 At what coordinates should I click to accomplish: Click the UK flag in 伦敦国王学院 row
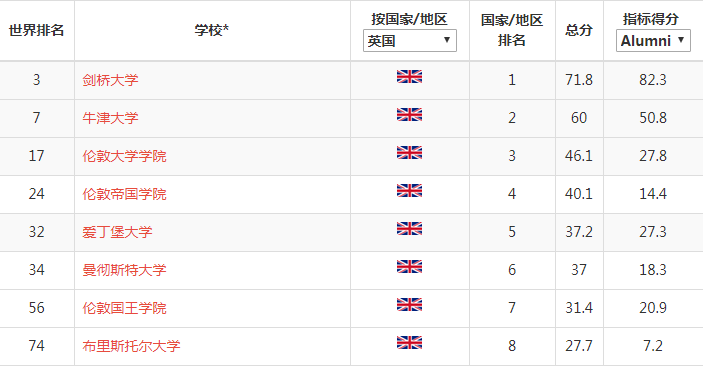[x=409, y=305]
